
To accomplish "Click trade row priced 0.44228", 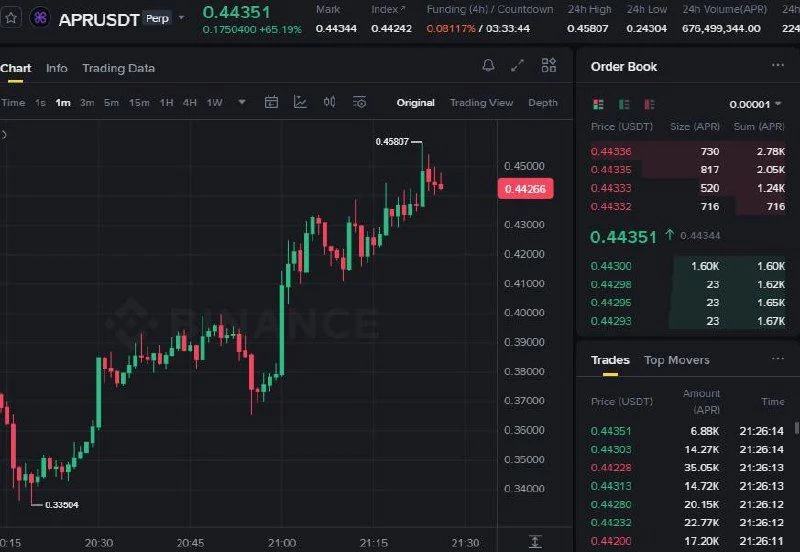I will click(x=687, y=468).
